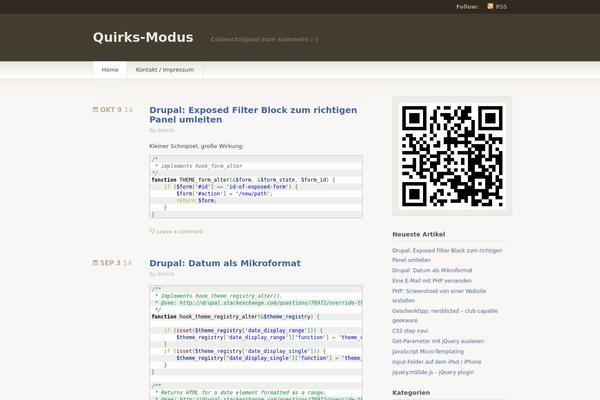Open 'Geschenktipp: nerddicted – club capable geekware'

(x=445, y=315)
